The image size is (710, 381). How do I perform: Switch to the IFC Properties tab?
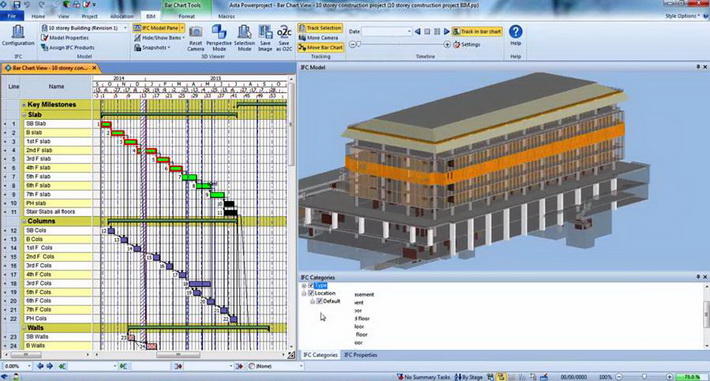(x=360, y=355)
